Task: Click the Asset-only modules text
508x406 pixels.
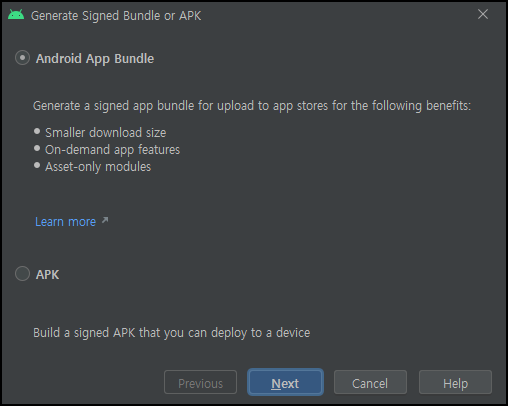Action: pos(98,167)
